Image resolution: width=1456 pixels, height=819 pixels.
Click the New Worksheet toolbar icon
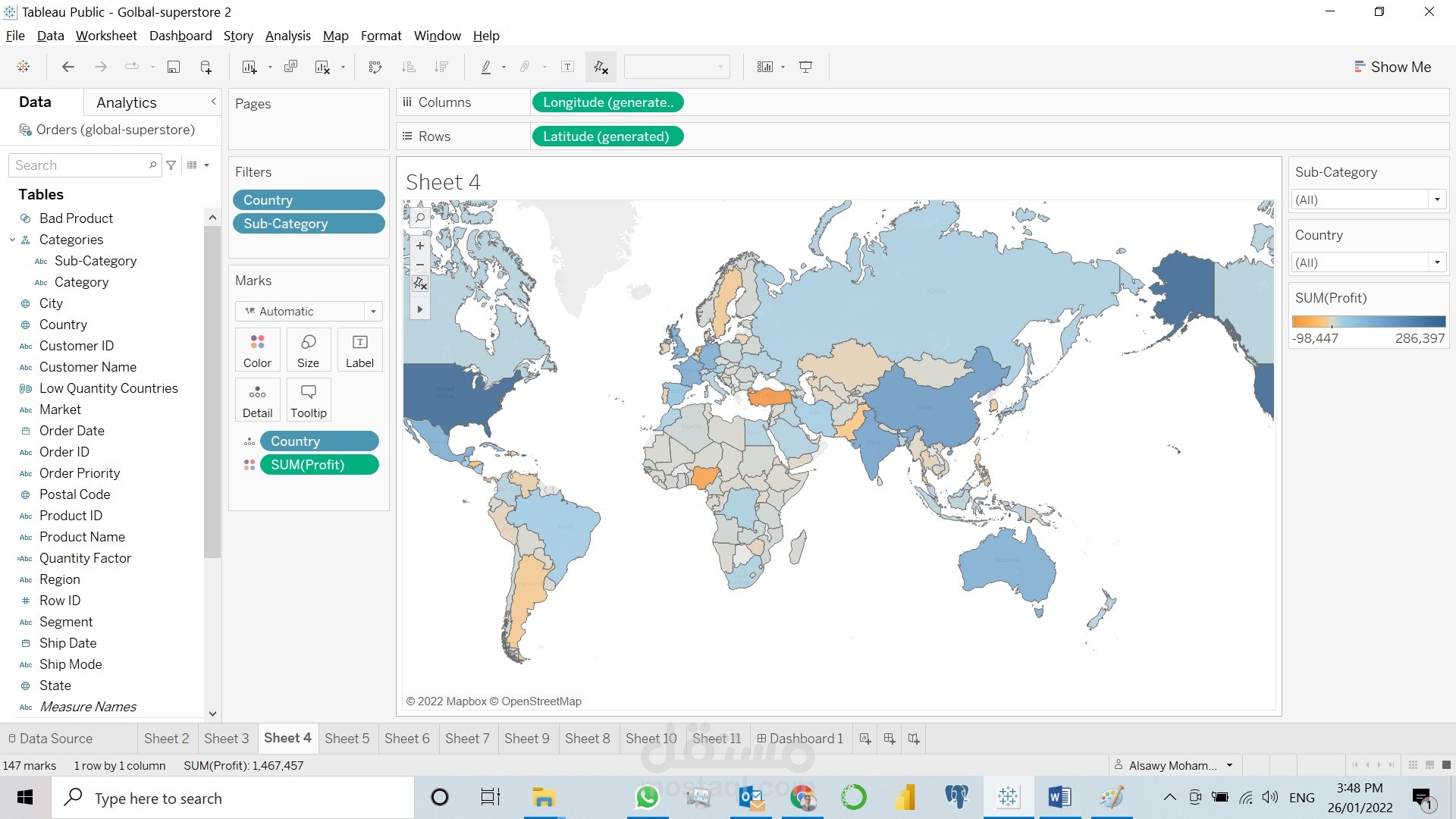tap(249, 67)
